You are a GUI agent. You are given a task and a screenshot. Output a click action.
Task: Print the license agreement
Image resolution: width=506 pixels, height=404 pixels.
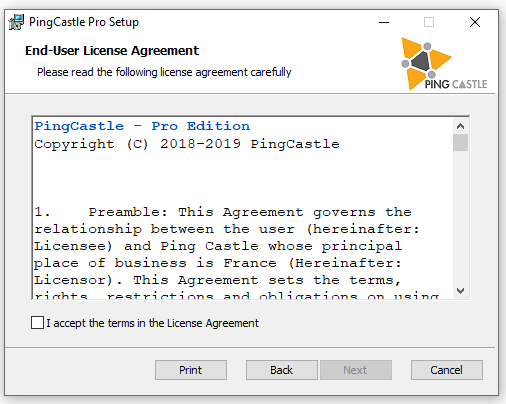click(191, 370)
